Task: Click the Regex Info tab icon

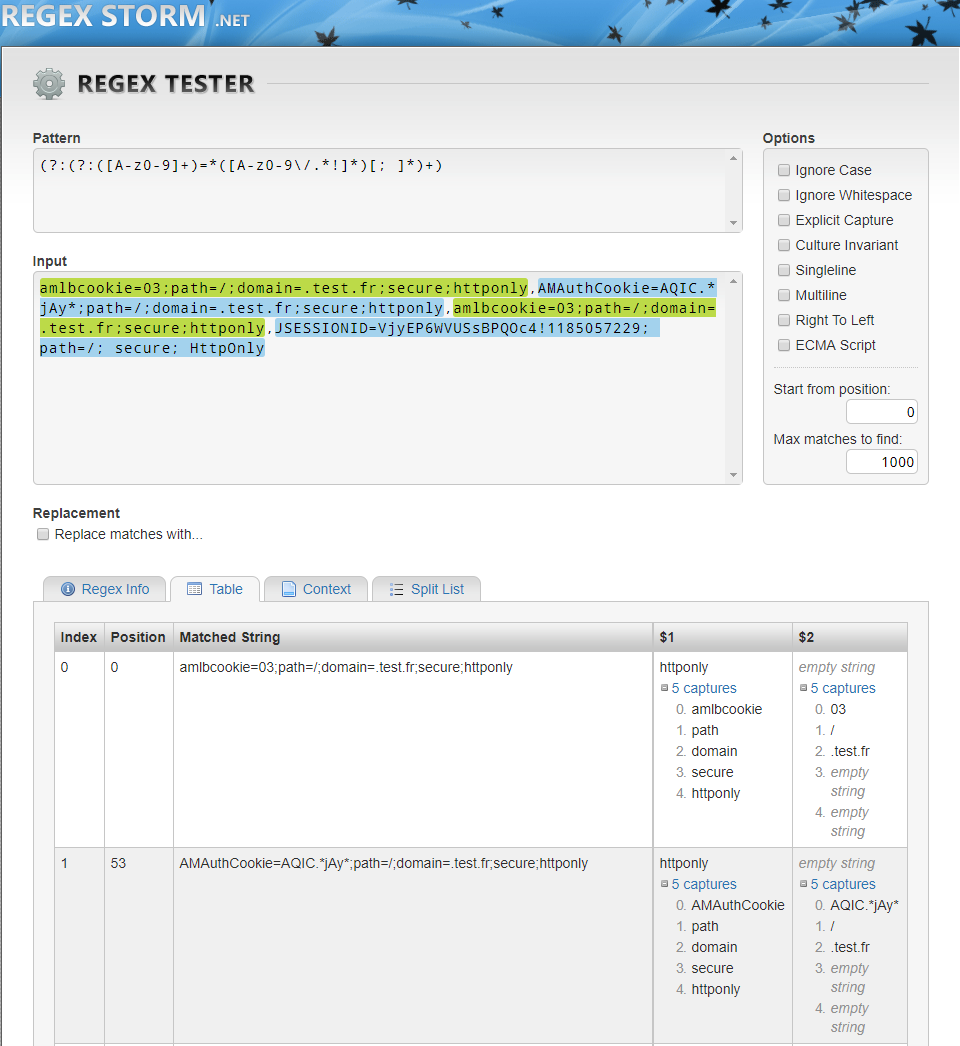Action: click(x=68, y=589)
